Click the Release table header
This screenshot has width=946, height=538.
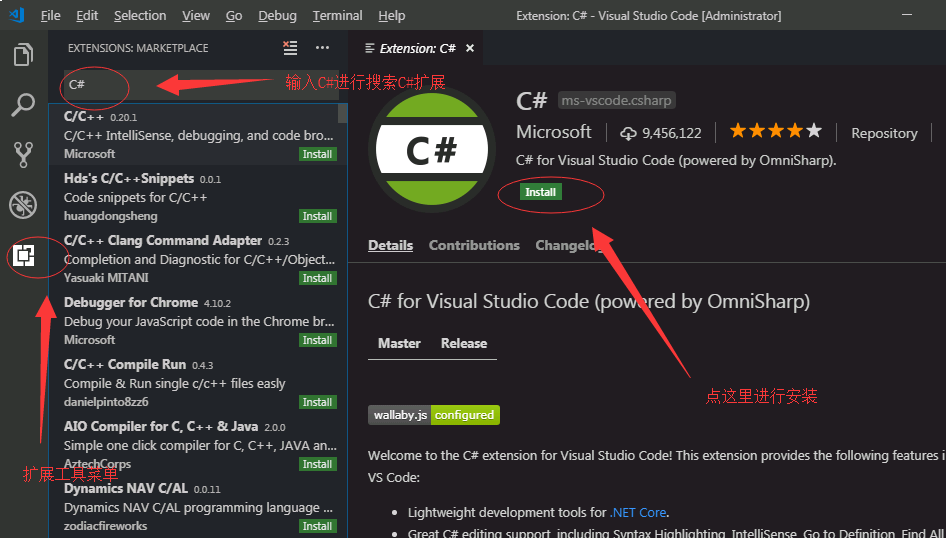coord(464,343)
